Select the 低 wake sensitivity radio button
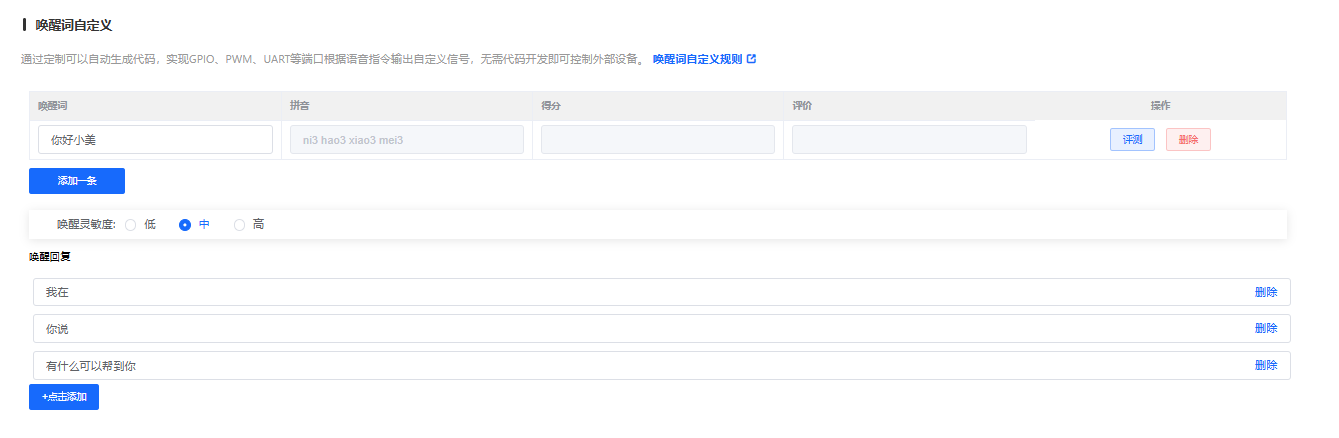Viewport: 1339px width, 438px height. point(131,225)
